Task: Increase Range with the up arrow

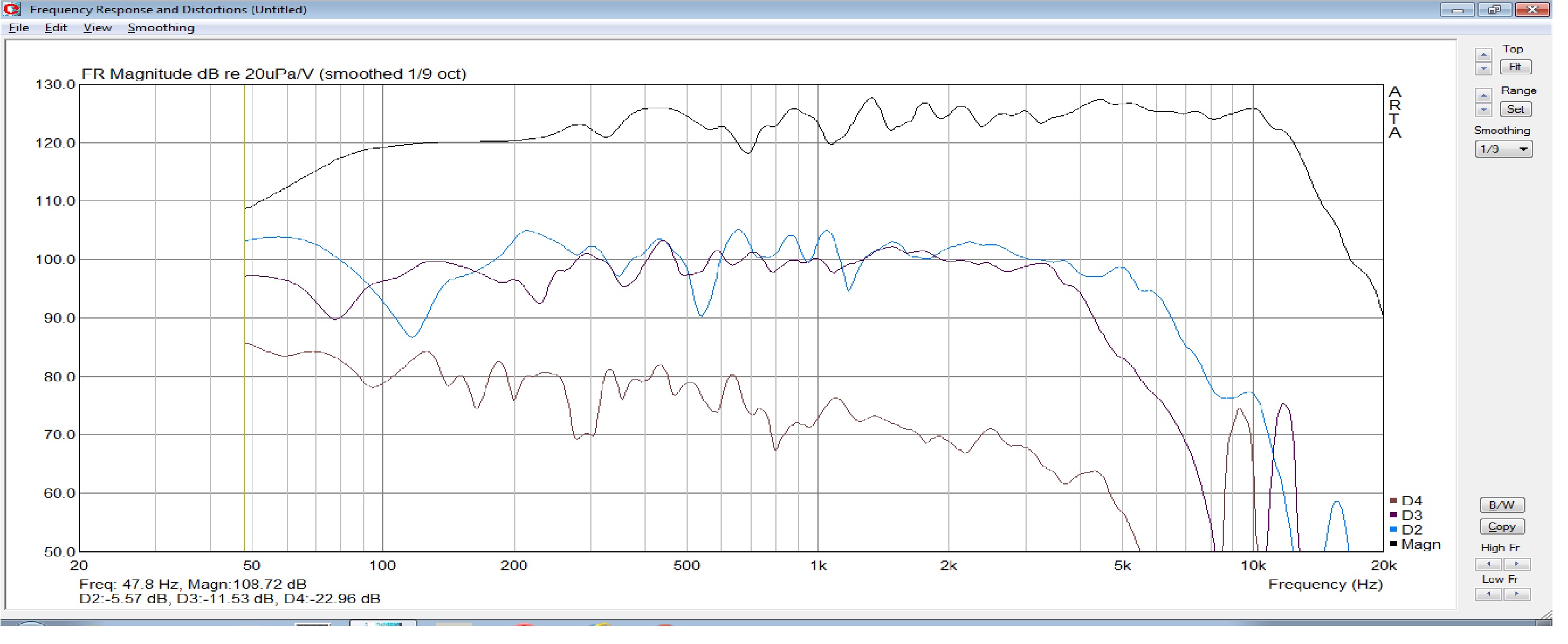Action: (x=1483, y=96)
